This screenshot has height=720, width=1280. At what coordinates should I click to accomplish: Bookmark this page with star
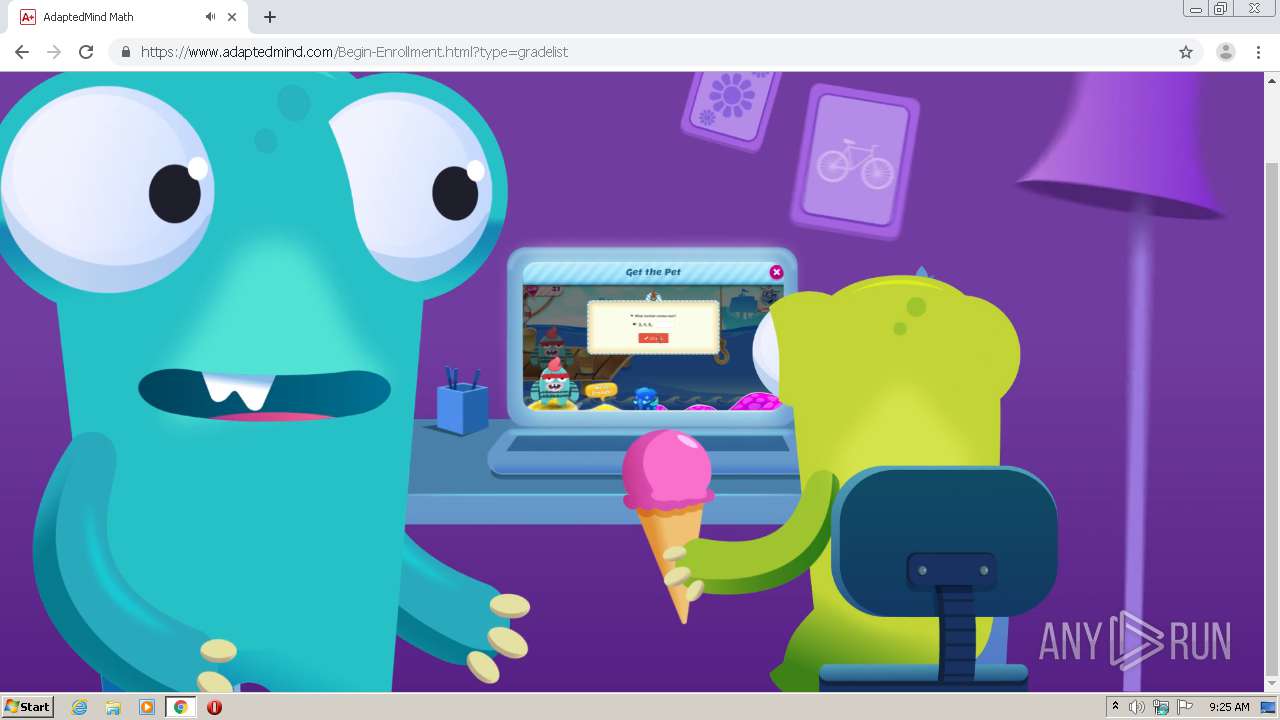click(x=1186, y=52)
